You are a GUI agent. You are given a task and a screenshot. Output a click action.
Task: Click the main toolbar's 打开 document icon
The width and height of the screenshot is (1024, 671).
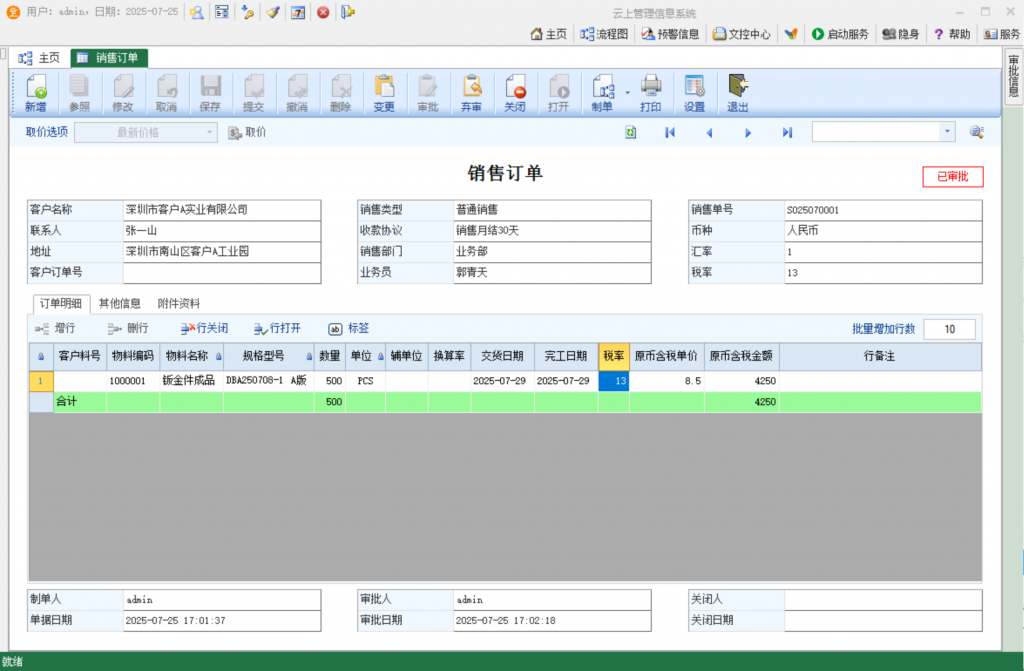tap(558, 93)
